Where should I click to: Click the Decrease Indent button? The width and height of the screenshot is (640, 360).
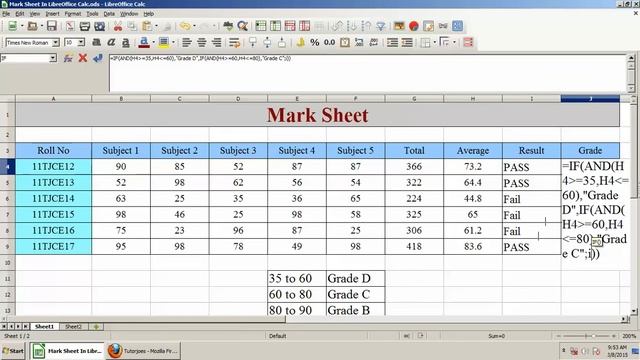[x=407, y=42]
